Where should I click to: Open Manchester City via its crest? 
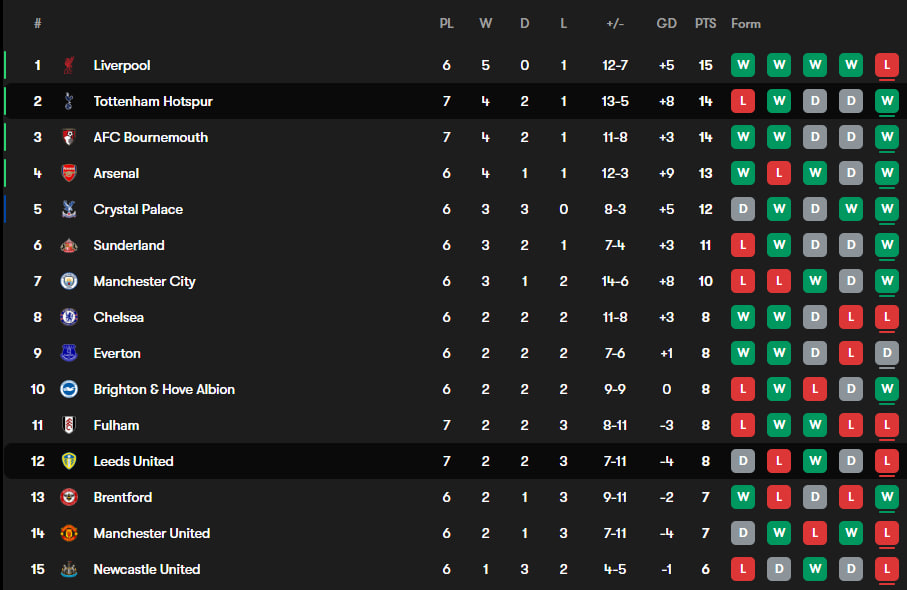tap(69, 281)
